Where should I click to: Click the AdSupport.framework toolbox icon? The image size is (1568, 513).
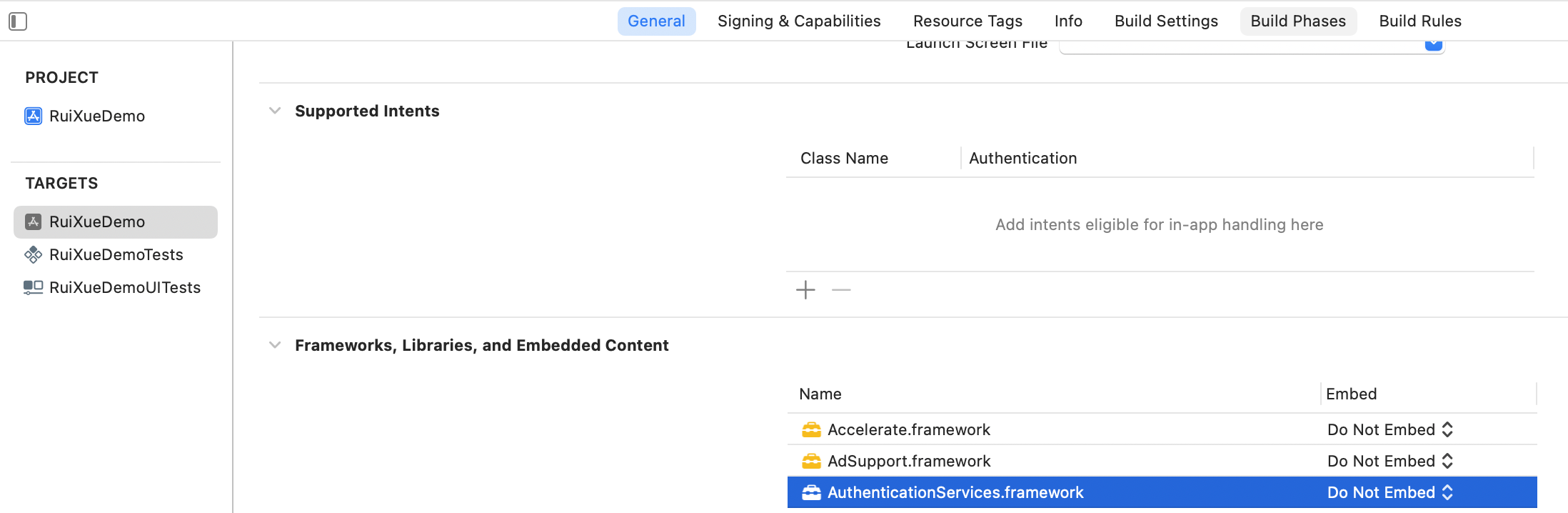click(x=811, y=461)
